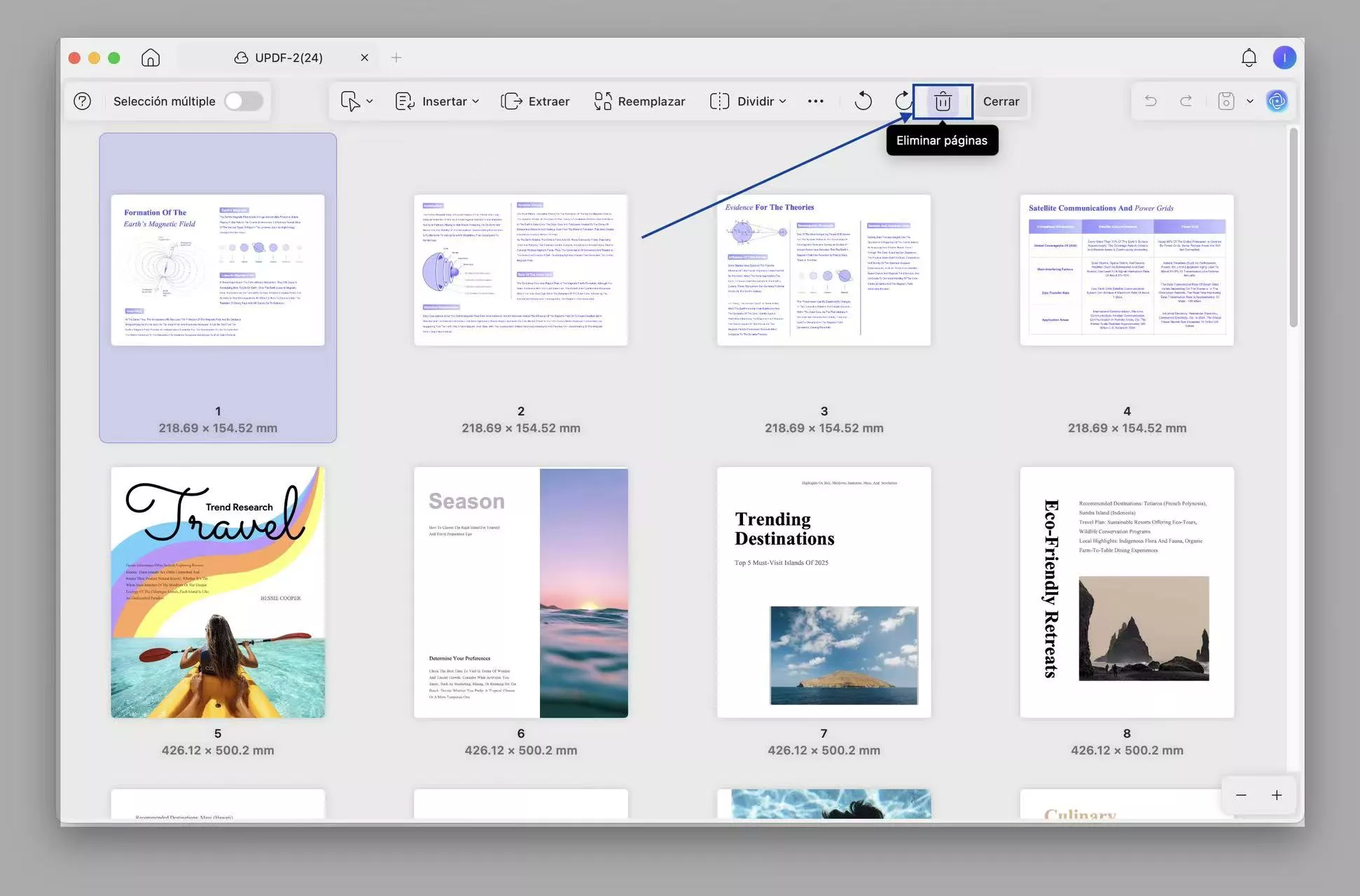Switch to the UPDF-2(24) tab
Viewport: 1360px width, 896px height.
tap(288, 57)
